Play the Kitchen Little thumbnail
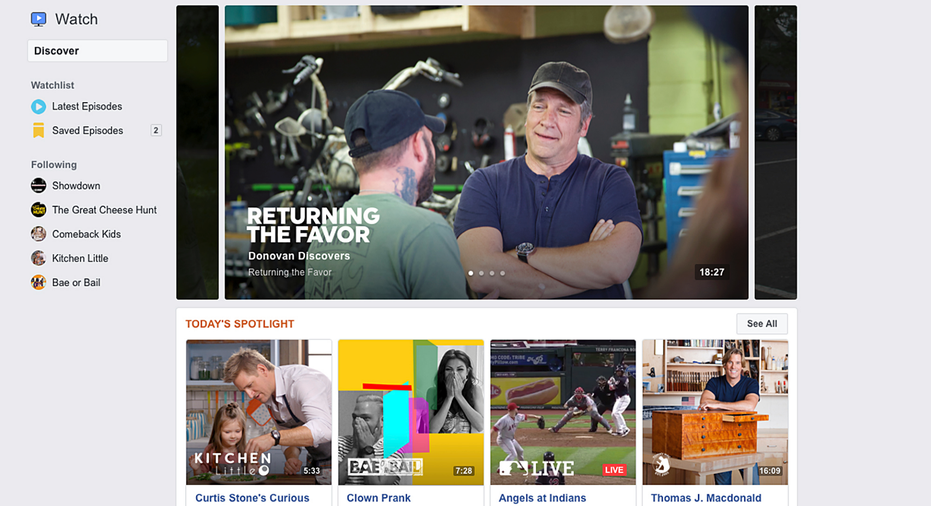The height and width of the screenshot is (506, 931). tap(259, 412)
